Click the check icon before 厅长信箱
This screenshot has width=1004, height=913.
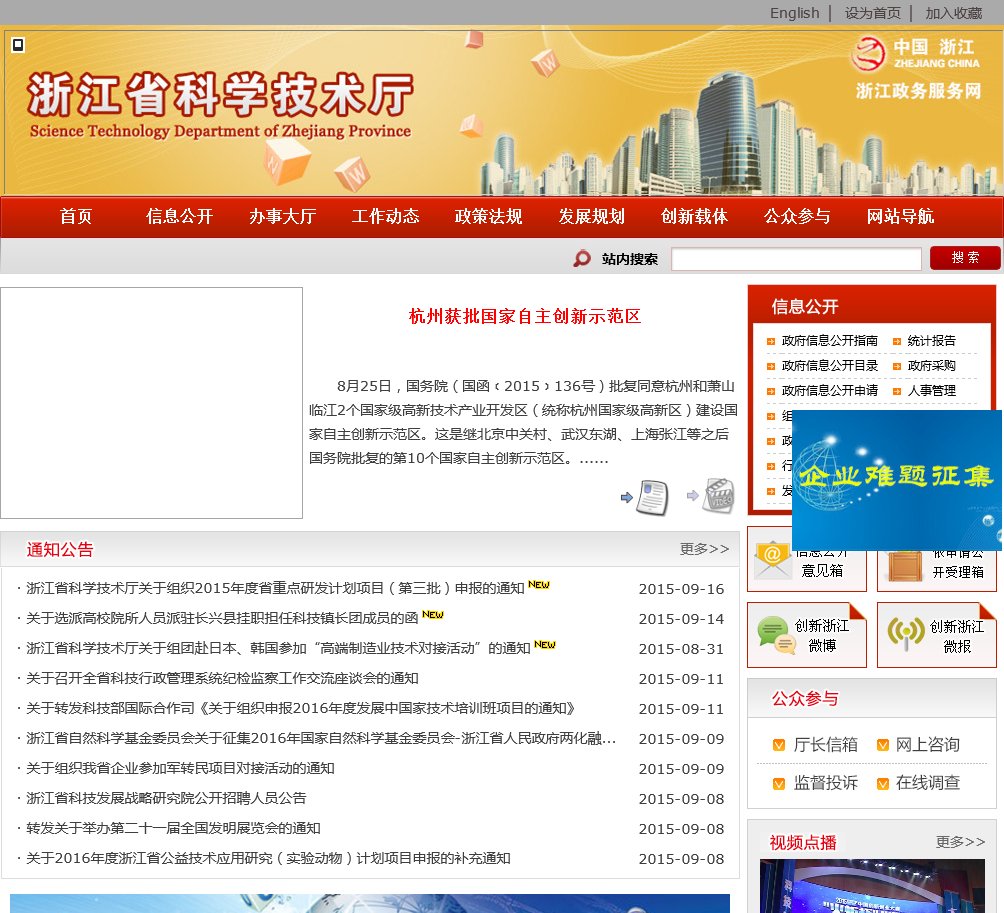click(x=779, y=745)
